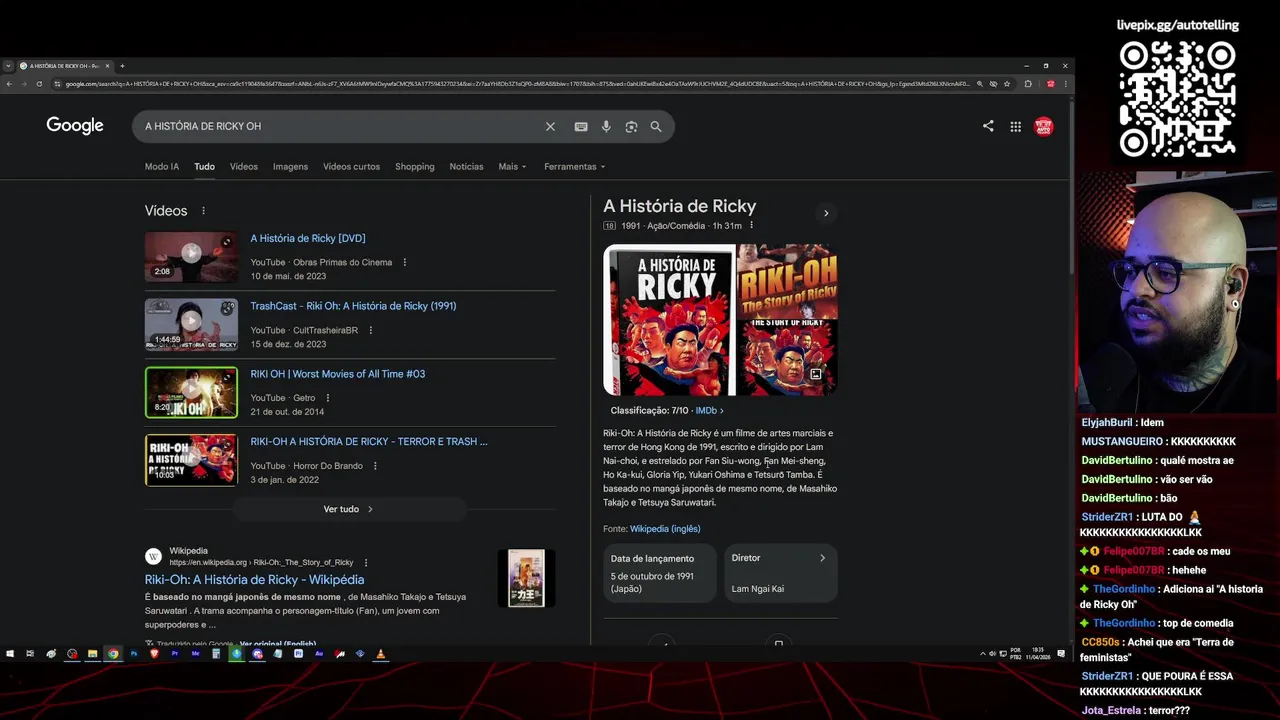Screen dimensions: 1280x720
Task: Open RIKI OH Worst Movies video link
Action: click(x=338, y=375)
